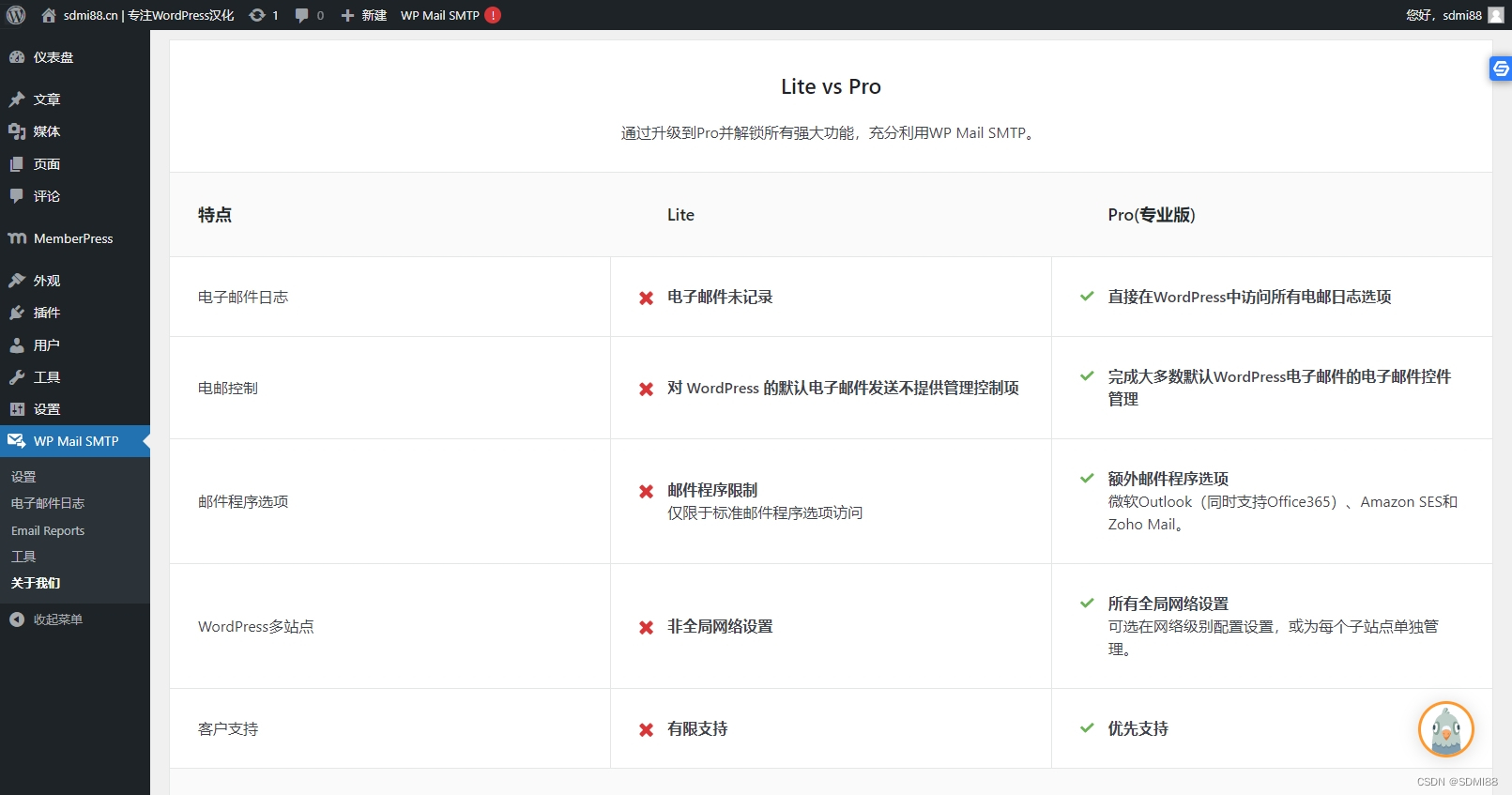Screen dimensions: 1512x795
Task: Open the 电子邮件日志 submenu link
Action: [x=48, y=503]
